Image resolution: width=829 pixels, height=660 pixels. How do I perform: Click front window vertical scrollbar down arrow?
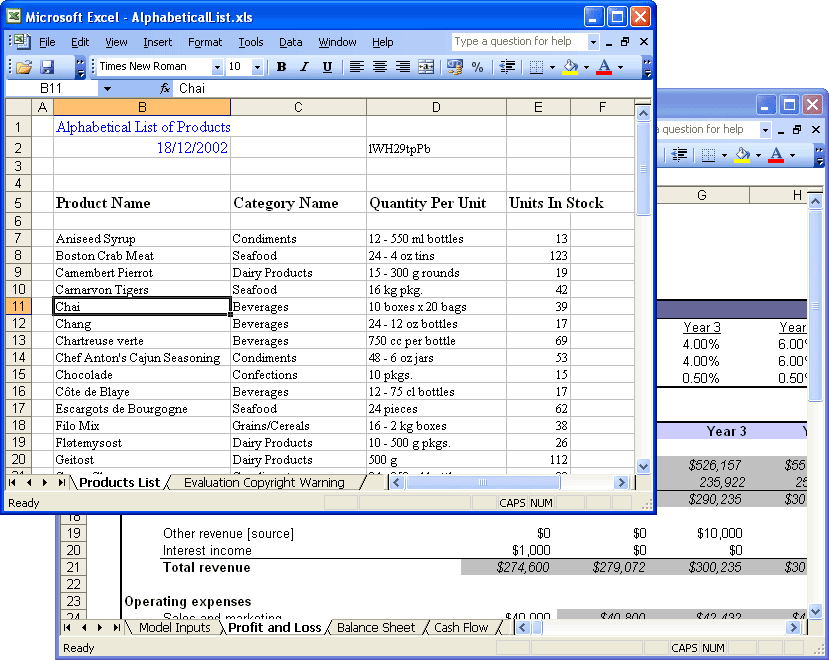pos(643,466)
